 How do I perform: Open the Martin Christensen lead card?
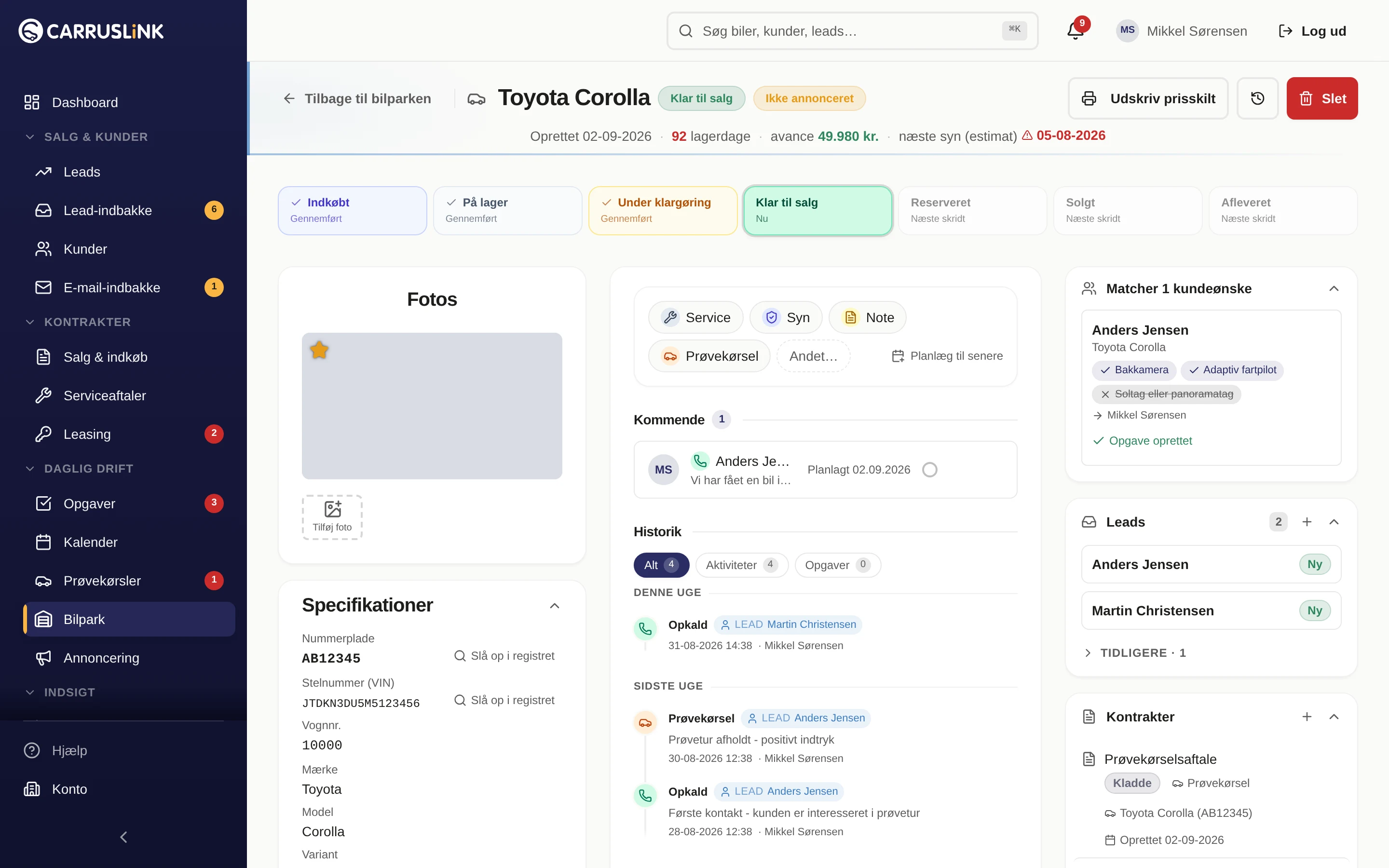pos(1211,610)
